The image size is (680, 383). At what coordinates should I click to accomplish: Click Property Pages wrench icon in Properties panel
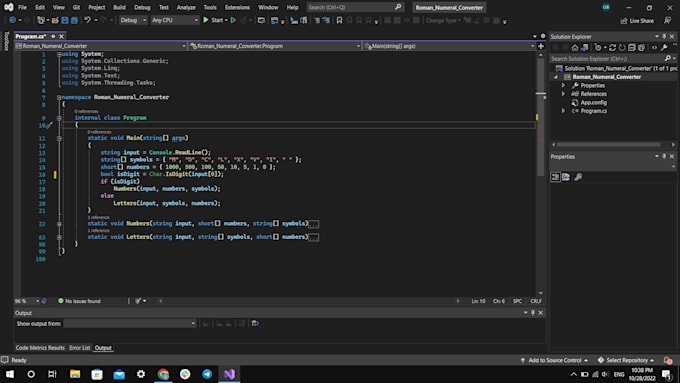tap(578, 177)
